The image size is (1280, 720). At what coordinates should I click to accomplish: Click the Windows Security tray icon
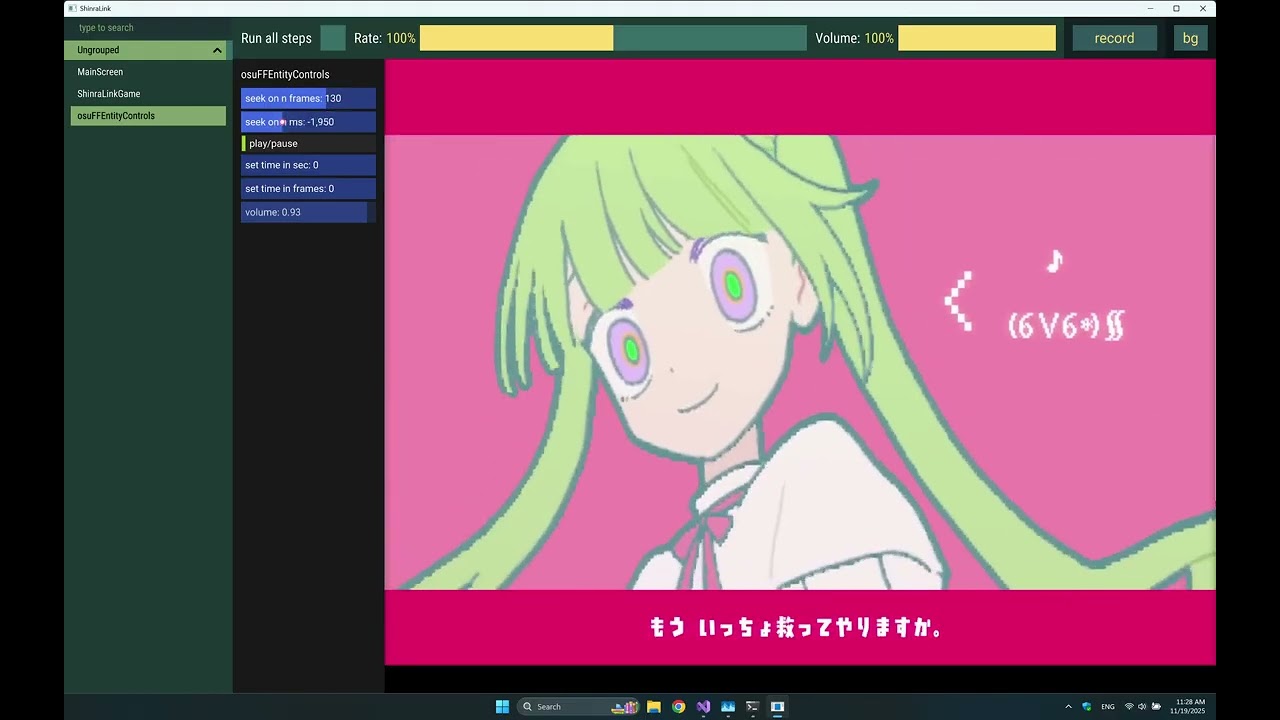coord(1087,707)
